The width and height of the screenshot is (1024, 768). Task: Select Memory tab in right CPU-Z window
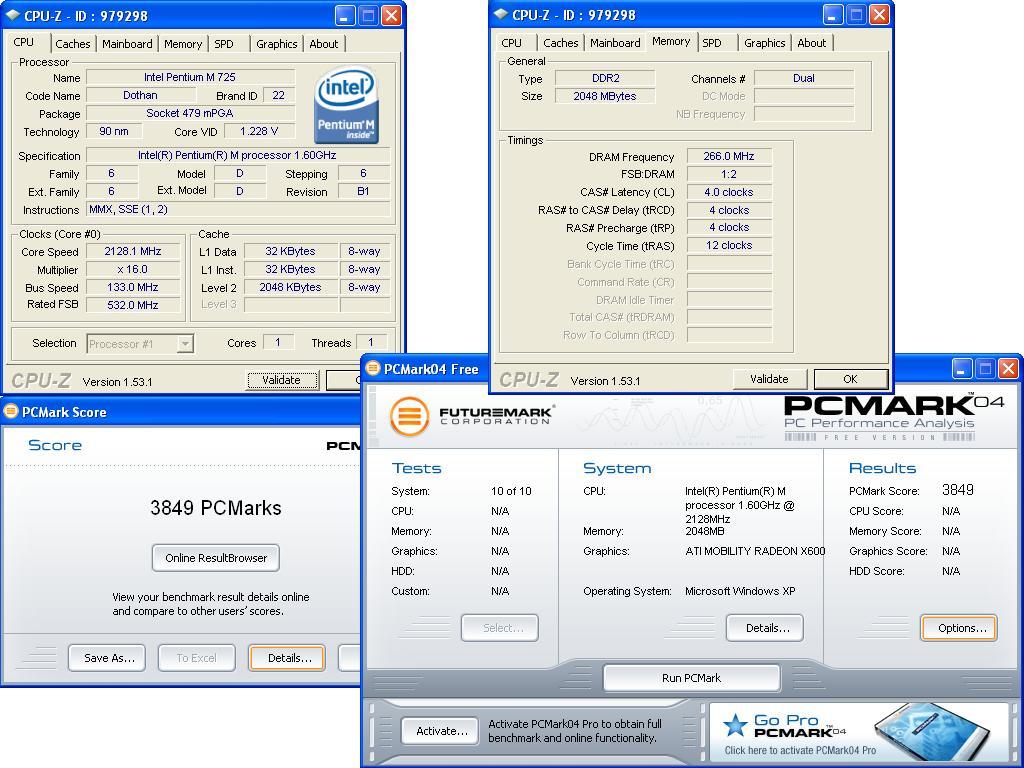click(x=671, y=41)
